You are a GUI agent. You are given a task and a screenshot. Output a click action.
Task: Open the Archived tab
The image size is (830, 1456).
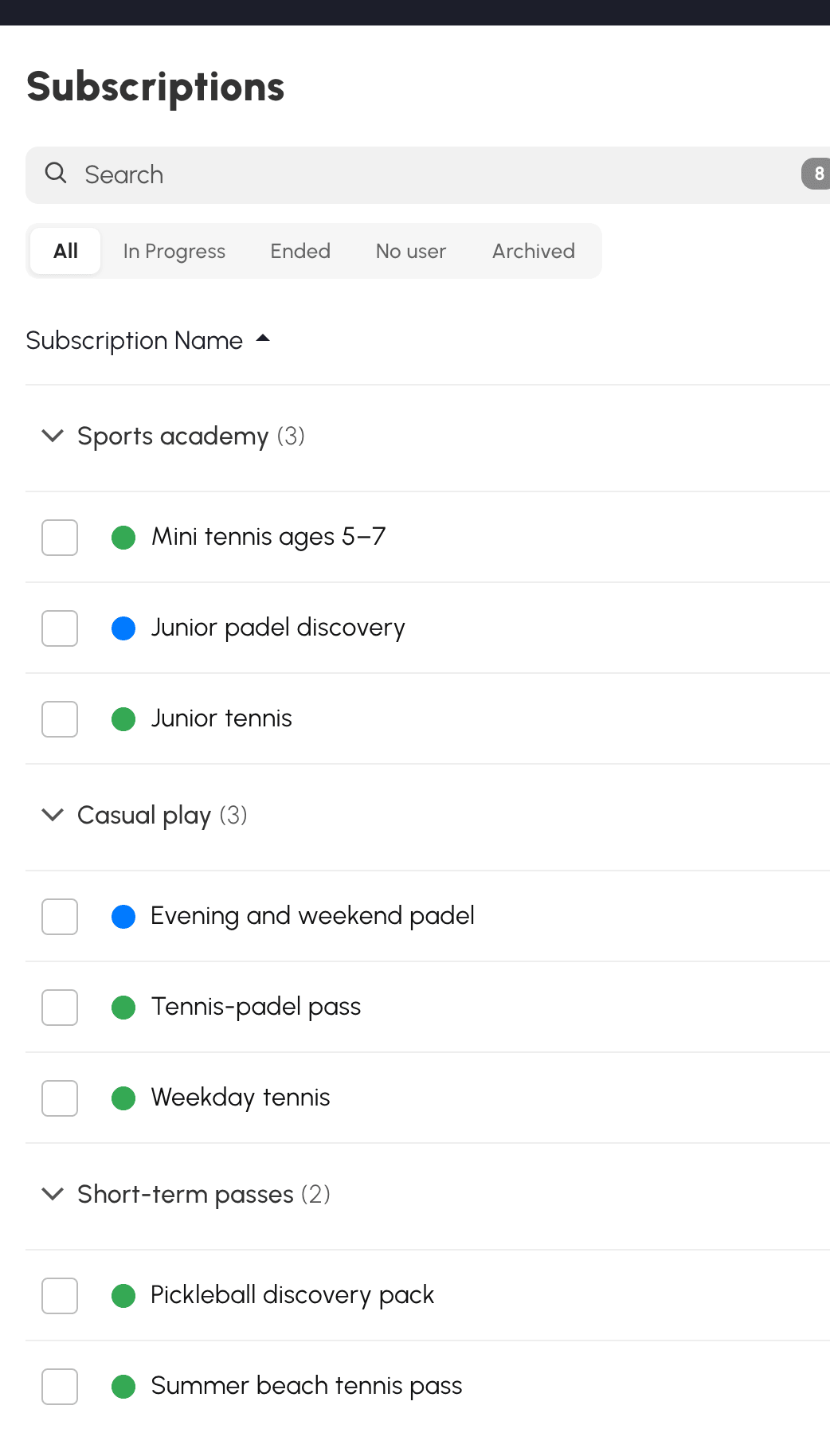click(x=534, y=251)
